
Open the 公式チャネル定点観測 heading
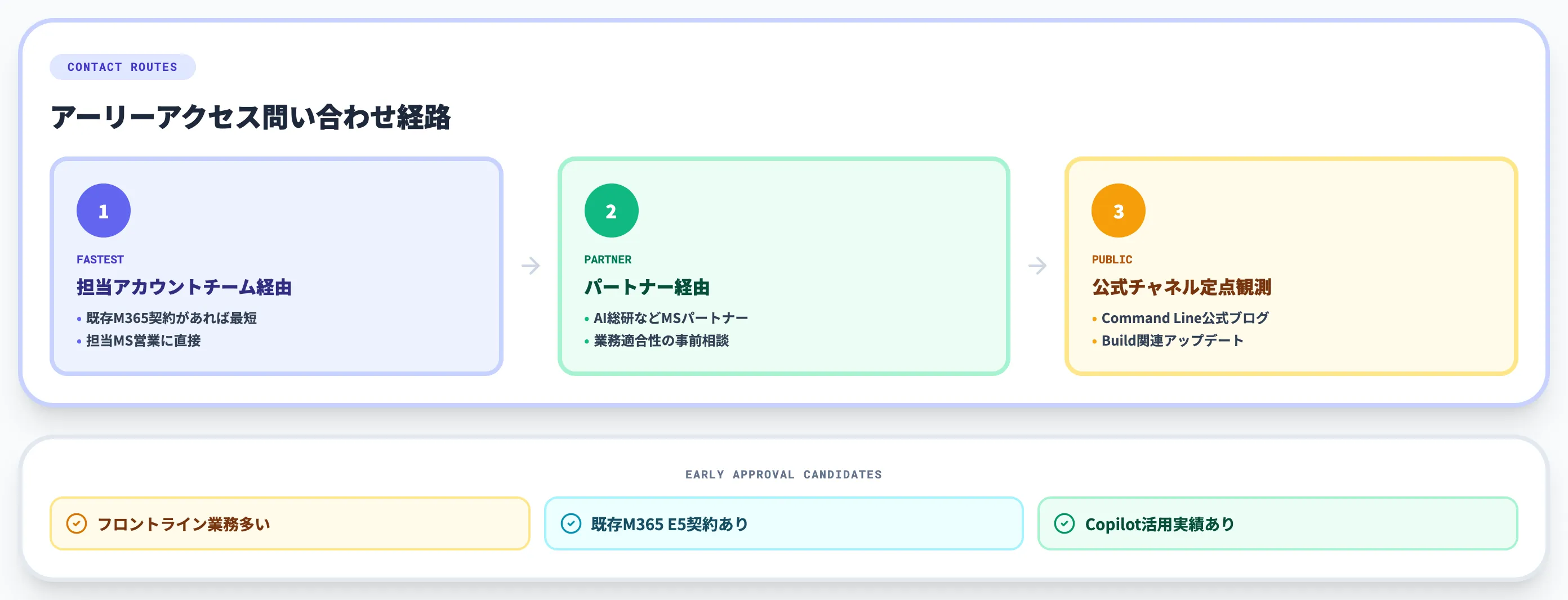coord(1182,287)
